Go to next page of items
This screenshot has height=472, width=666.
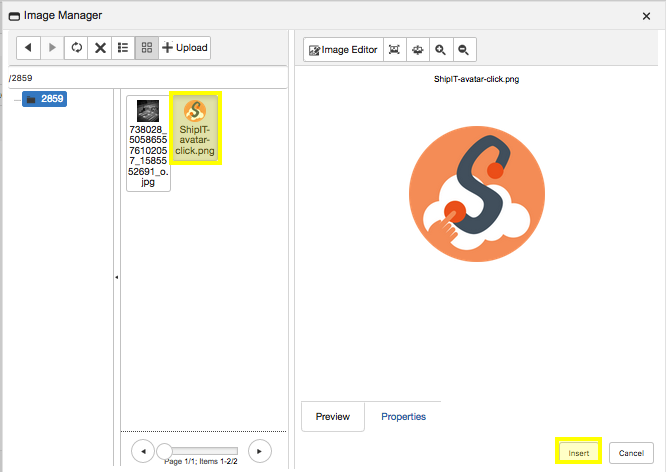tap(260, 451)
